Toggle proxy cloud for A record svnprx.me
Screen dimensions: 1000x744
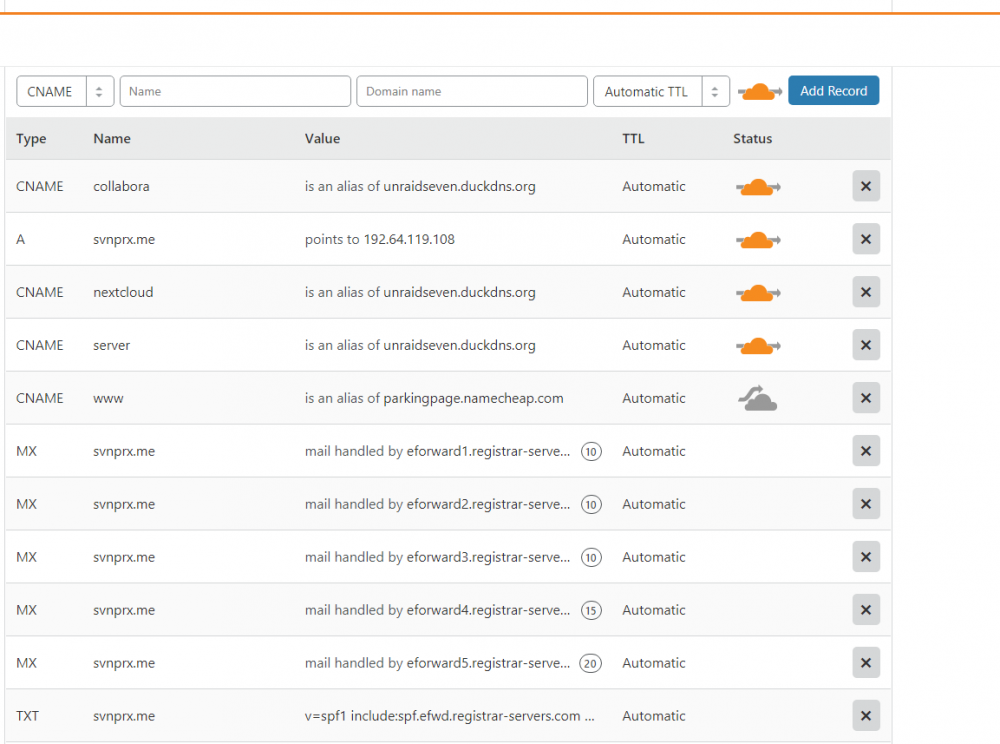tap(758, 240)
